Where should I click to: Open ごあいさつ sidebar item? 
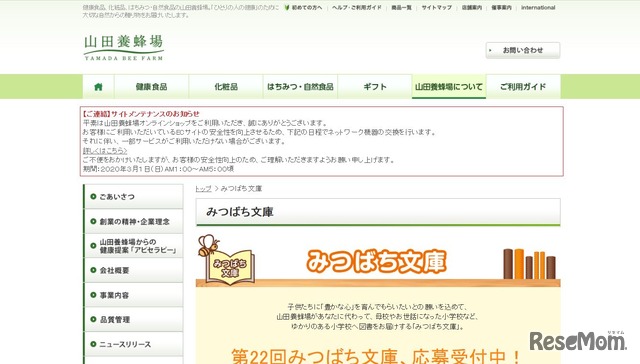click(x=134, y=197)
